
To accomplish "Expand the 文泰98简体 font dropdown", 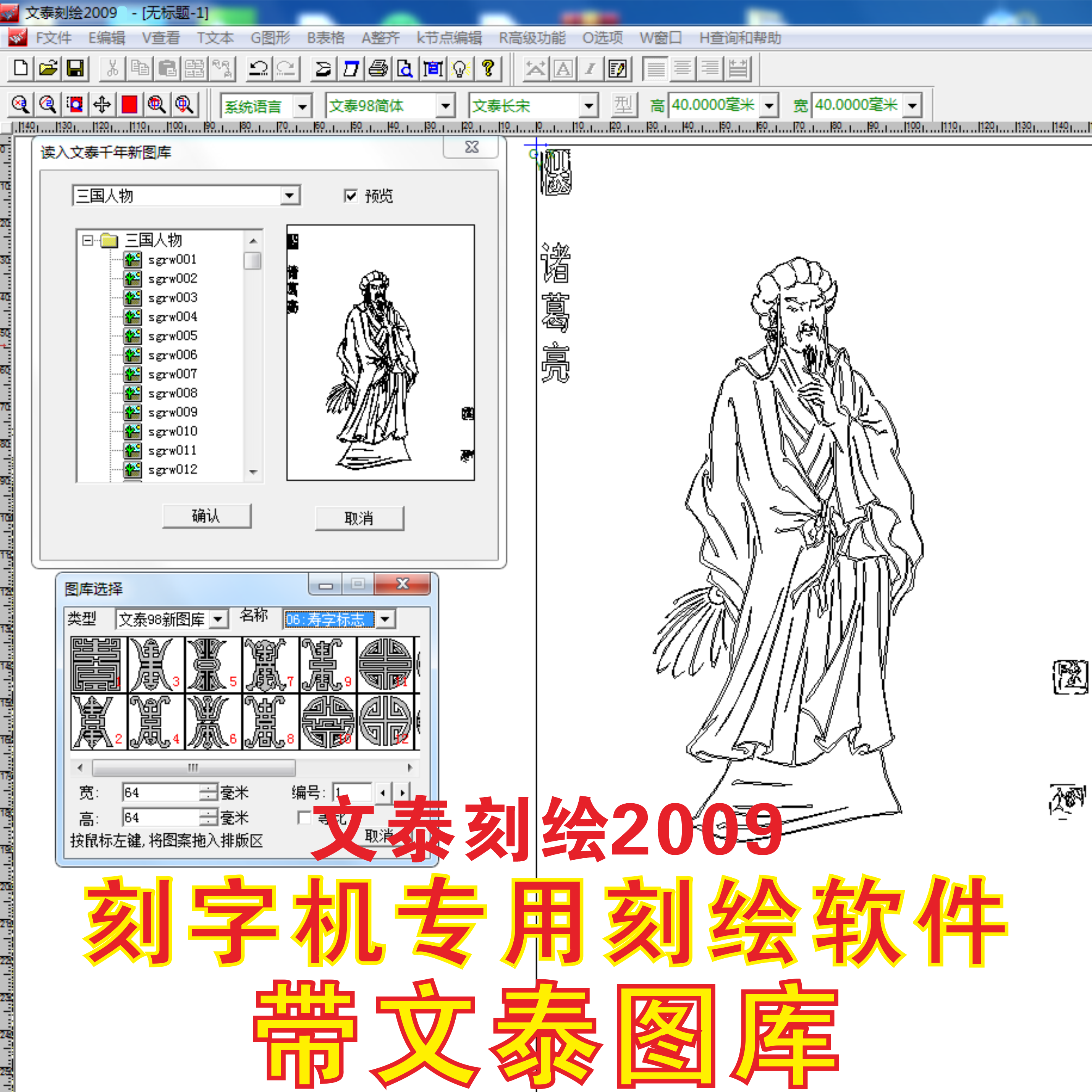I will click(446, 106).
